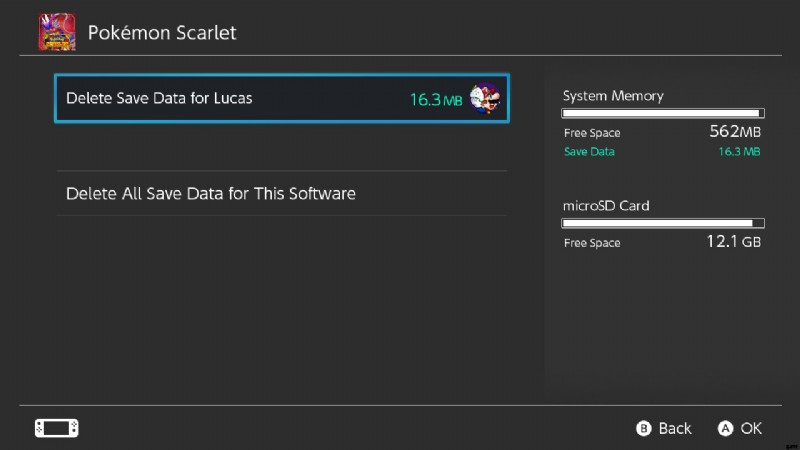Click System Memory Free Space label

pyautogui.click(x=592, y=133)
